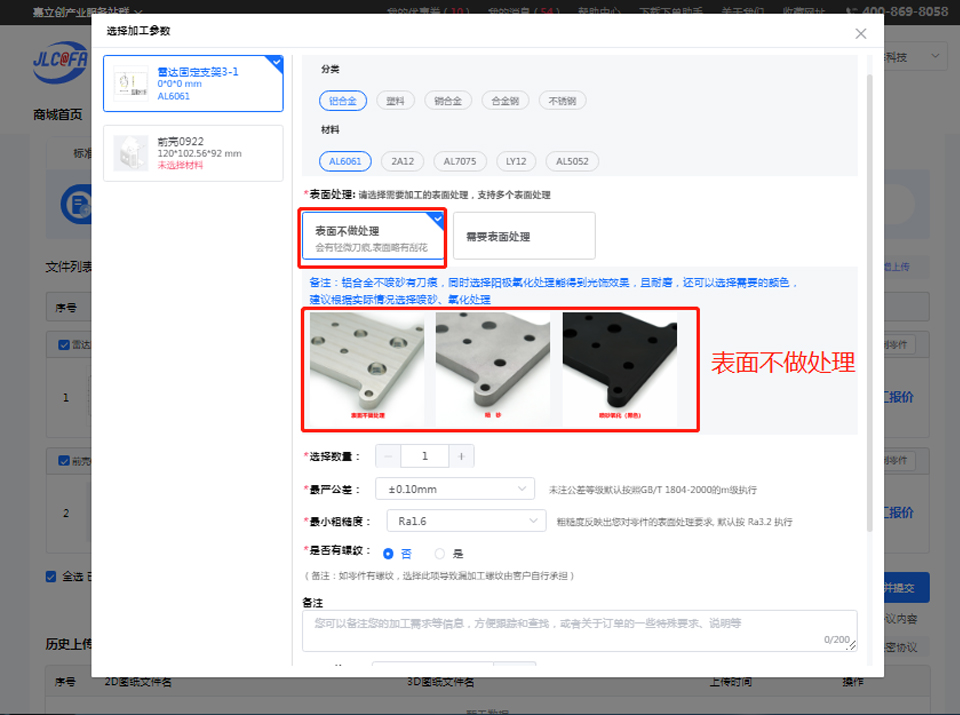Choose the 铜合金 category

[x=448, y=101]
